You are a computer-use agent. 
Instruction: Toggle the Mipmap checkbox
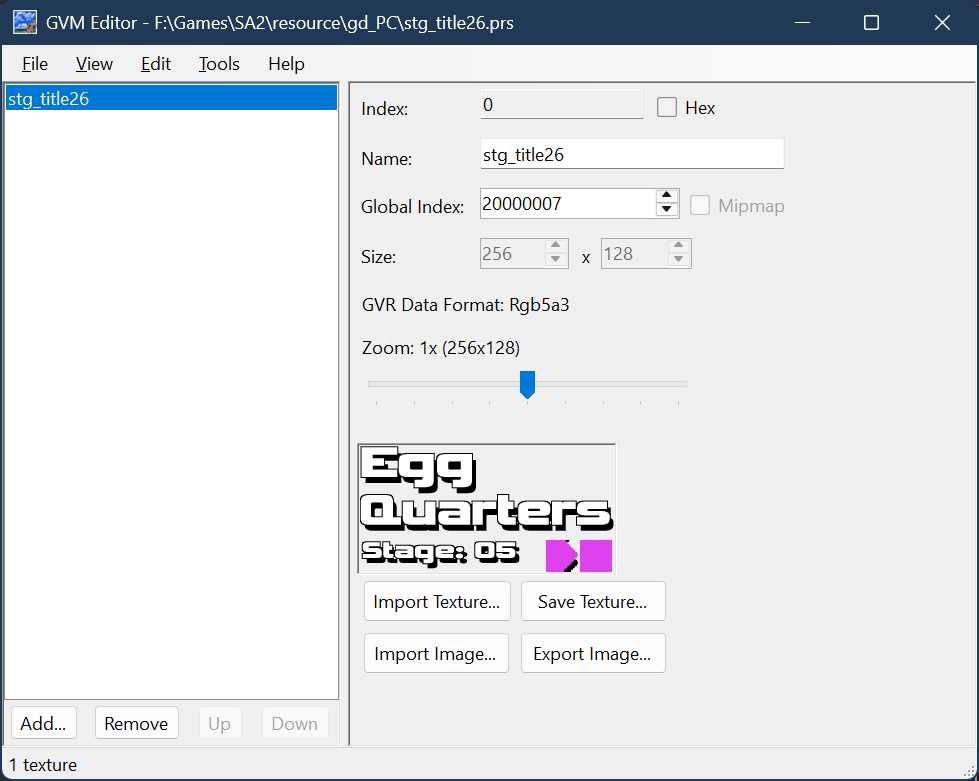click(700, 206)
